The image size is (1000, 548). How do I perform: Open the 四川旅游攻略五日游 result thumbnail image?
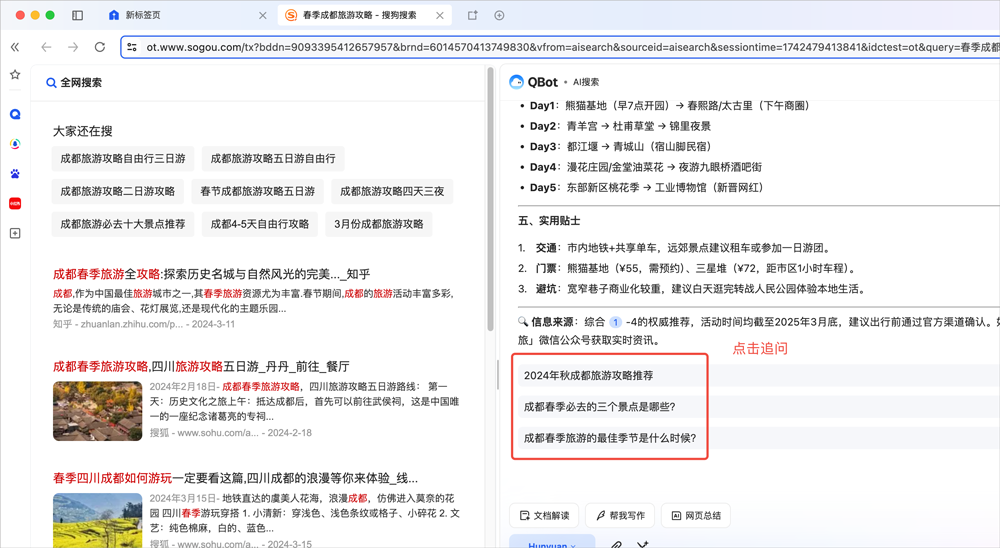click(97, 410)
